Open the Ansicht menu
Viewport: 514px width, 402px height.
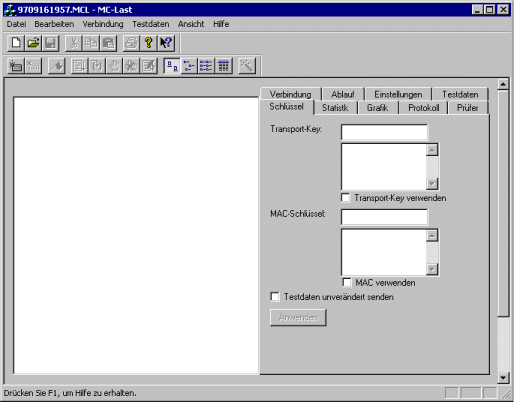coord(191,24)
